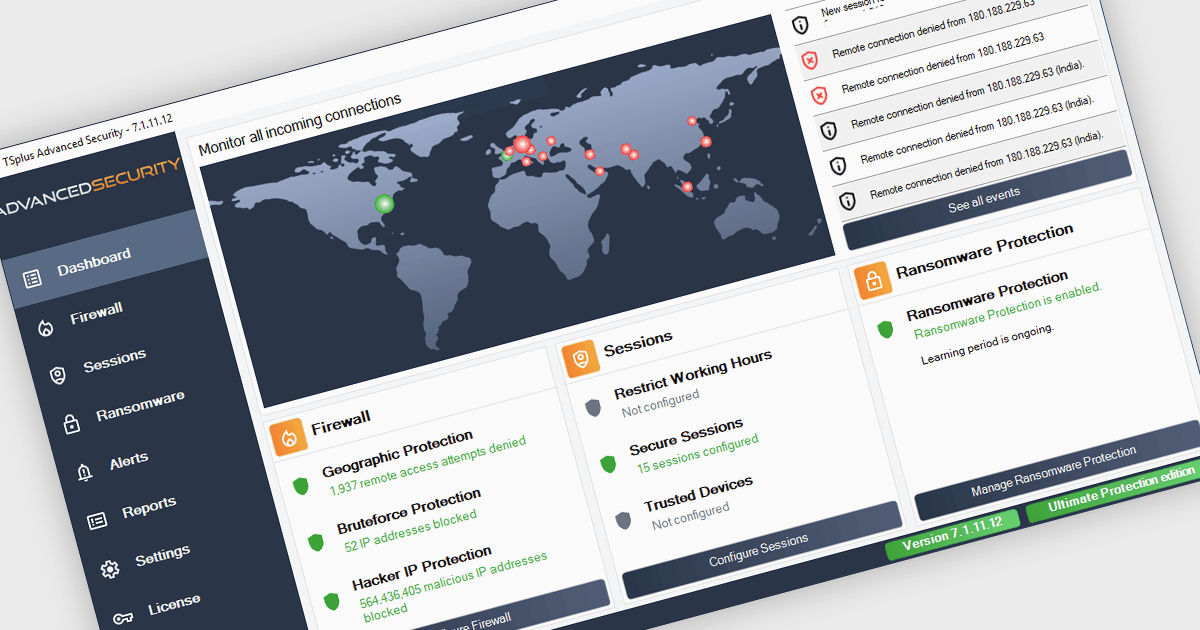This screenshot has width=1200, height=630.
Task: Click '52 IP addresses blocked' text
Action: pos(410,530)
